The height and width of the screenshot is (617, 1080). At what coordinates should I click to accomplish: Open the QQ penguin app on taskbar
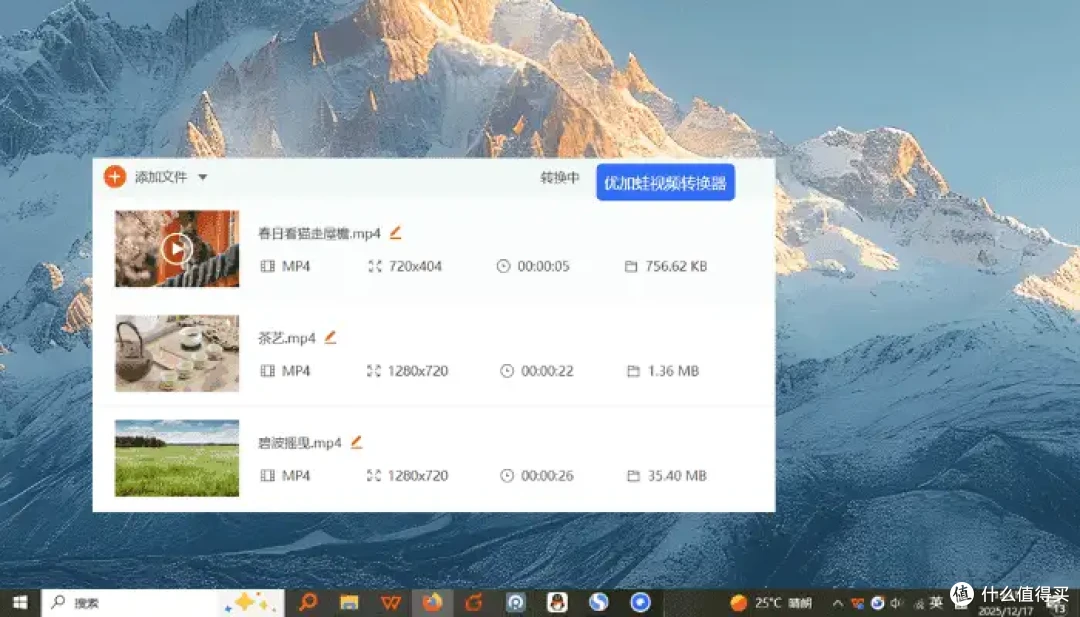[557, 603]
